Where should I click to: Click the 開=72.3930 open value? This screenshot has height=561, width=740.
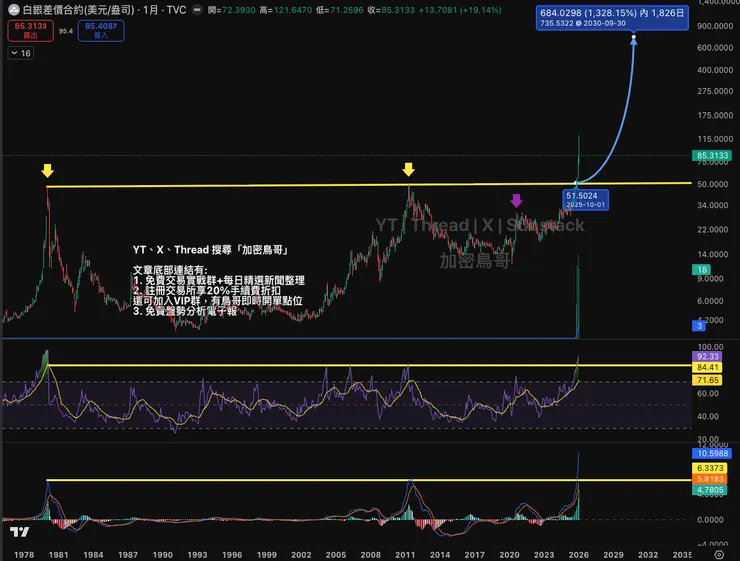point(231,10)
